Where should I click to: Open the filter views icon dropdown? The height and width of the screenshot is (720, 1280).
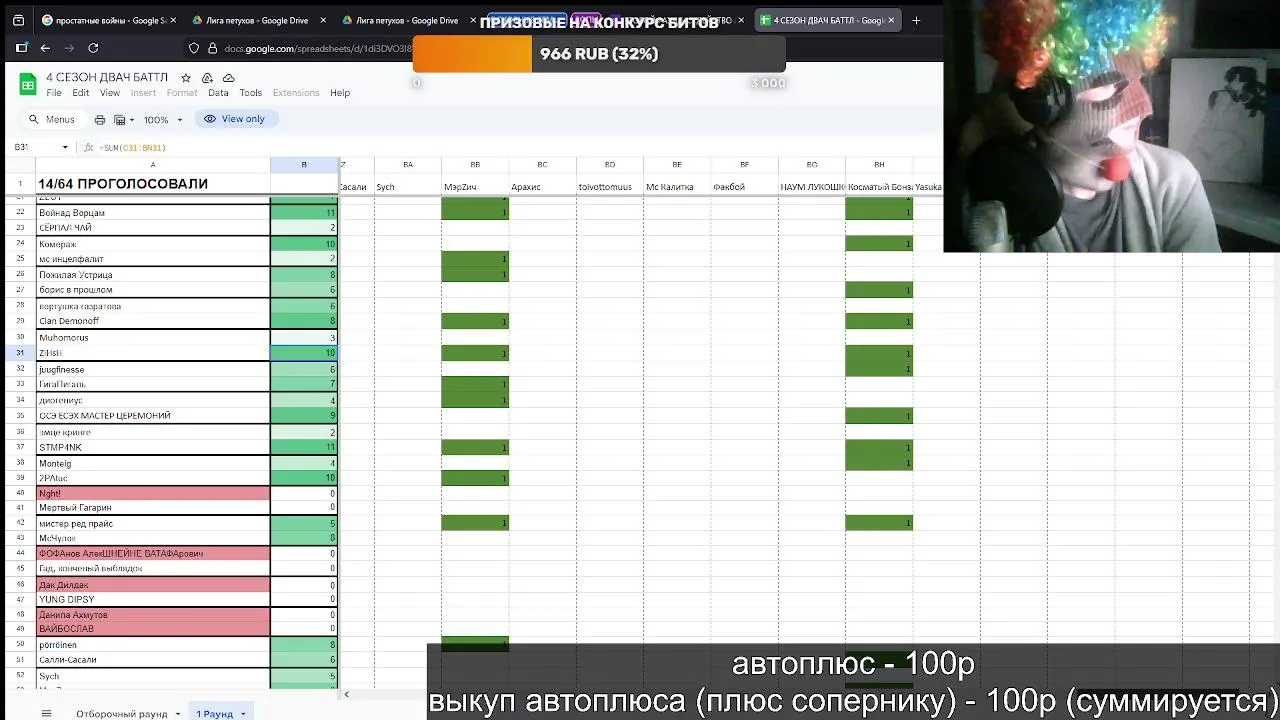click(x=124, y=119)
